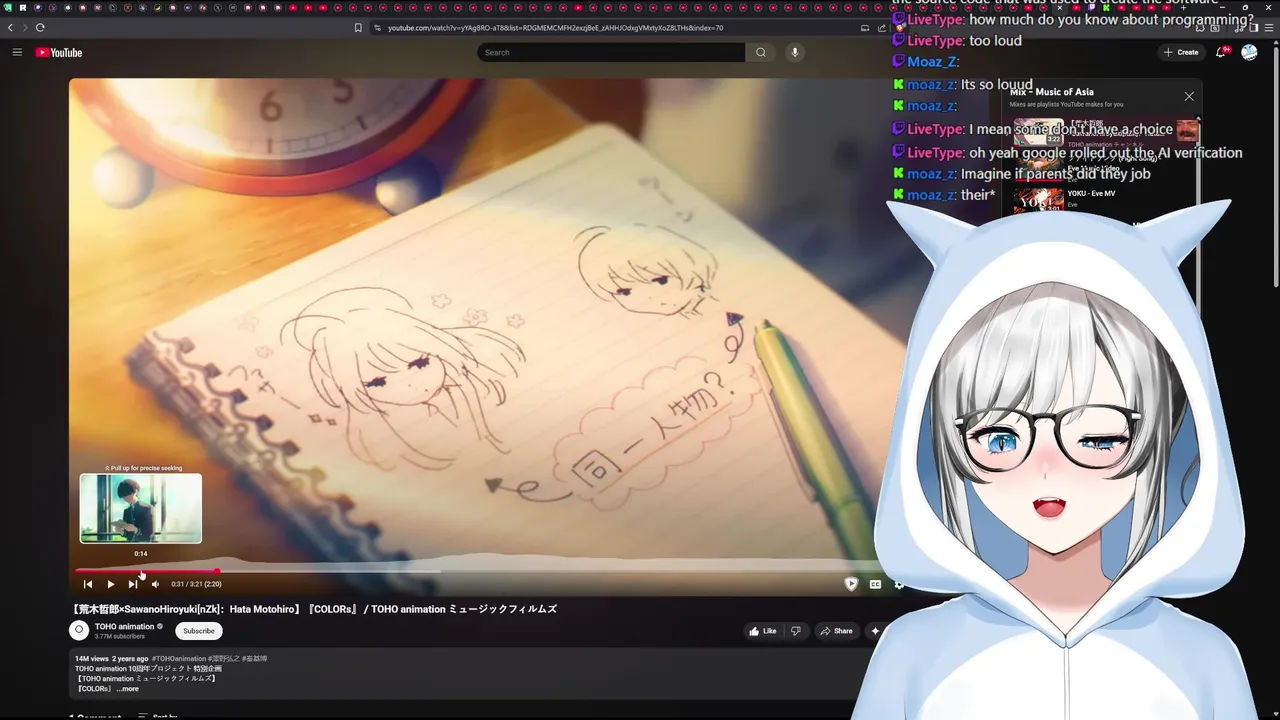Share the video via Share button
1280x720 pixels.
pos(836,631)
